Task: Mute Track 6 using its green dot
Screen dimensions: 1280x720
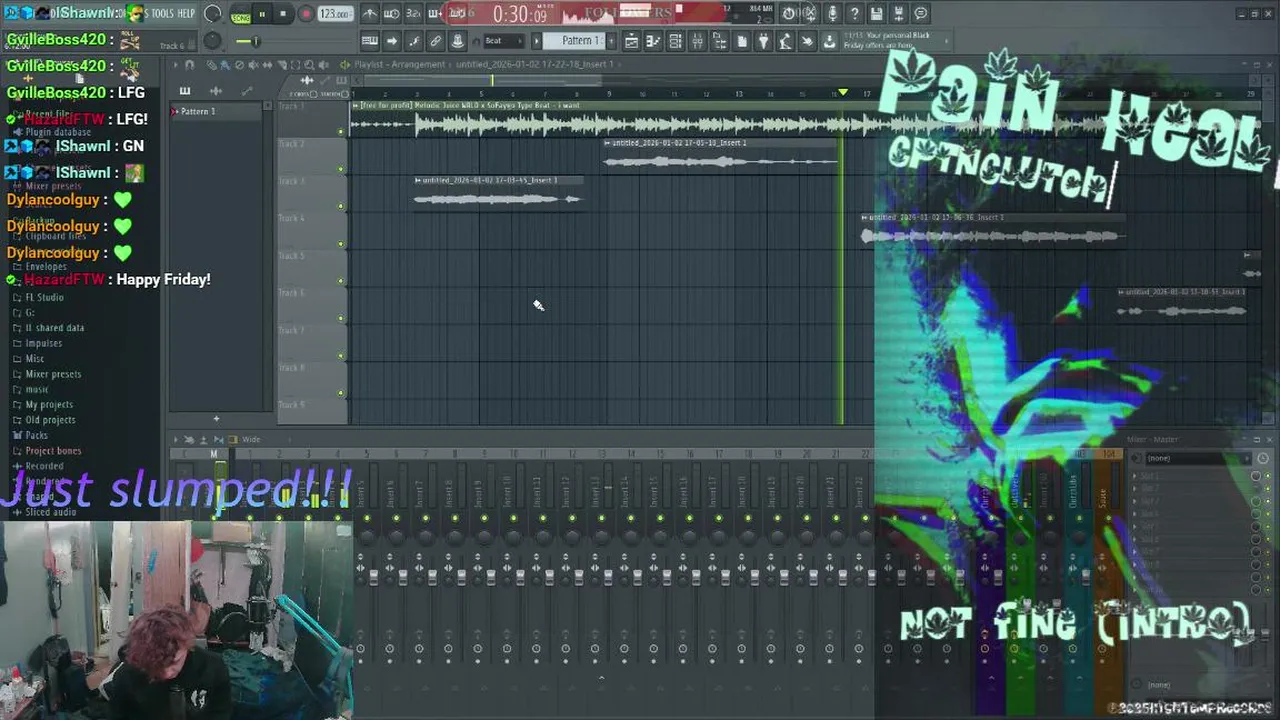Action: click(x=341, y=318)
